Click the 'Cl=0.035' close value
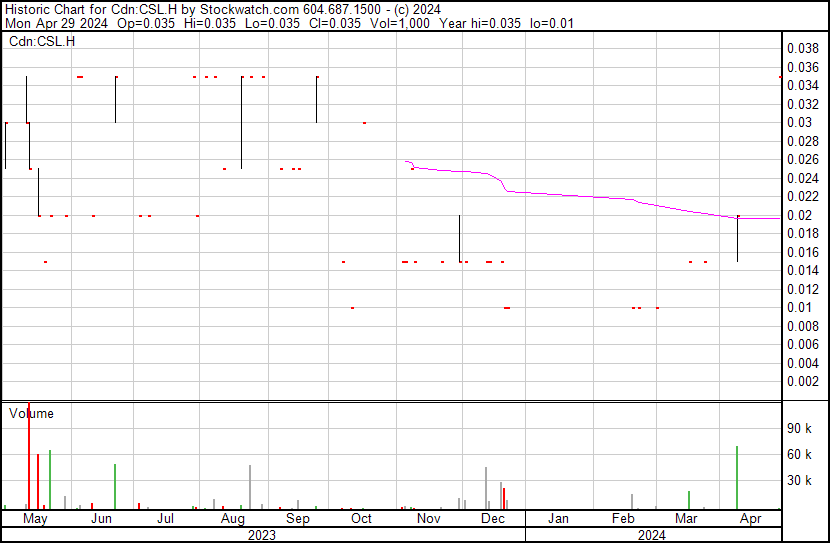Image resolution: width=830 pixels, height=543 pixels. click(x=336, y=23)
